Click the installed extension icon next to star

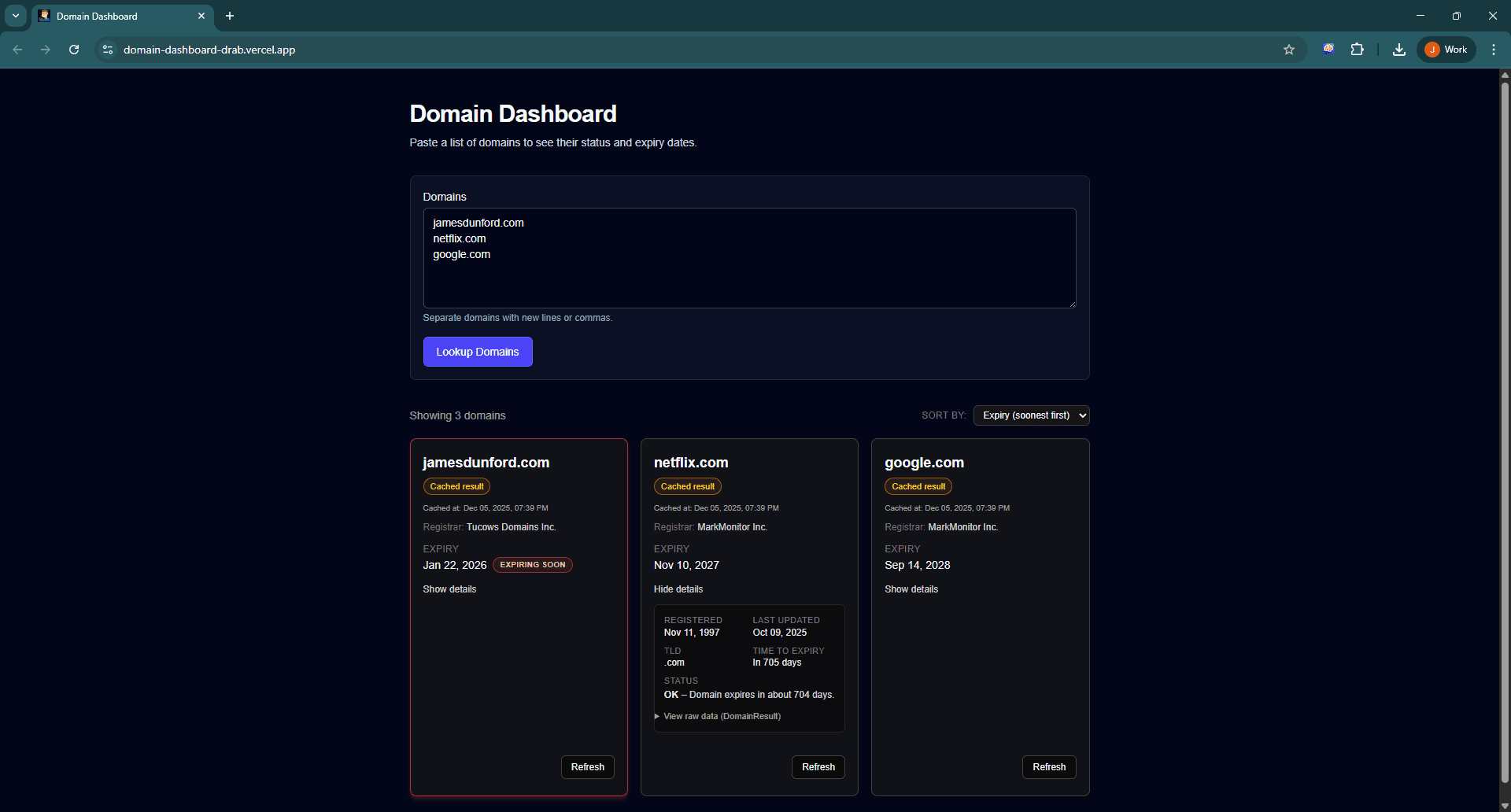[x=1328, y=49]
